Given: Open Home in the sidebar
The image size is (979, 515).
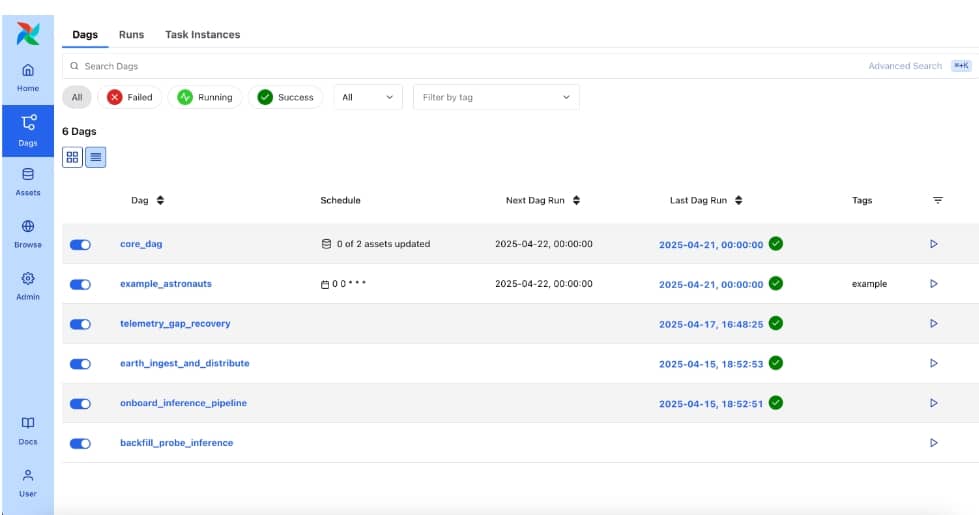Looking at the screenshot, I should [28, 78].
